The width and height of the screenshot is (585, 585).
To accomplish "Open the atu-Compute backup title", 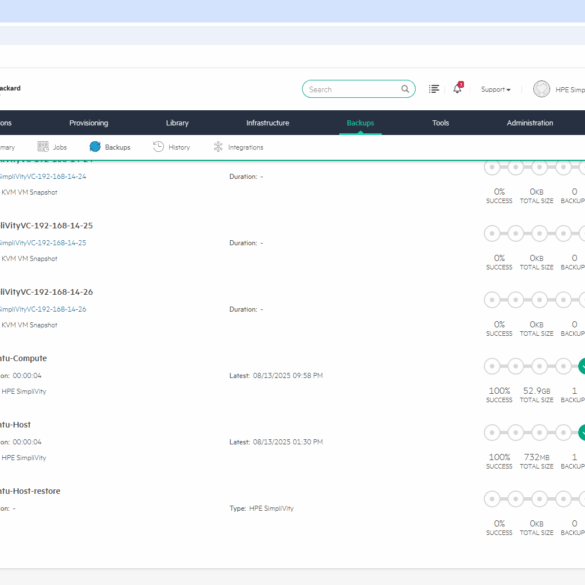I will [24, 358].
